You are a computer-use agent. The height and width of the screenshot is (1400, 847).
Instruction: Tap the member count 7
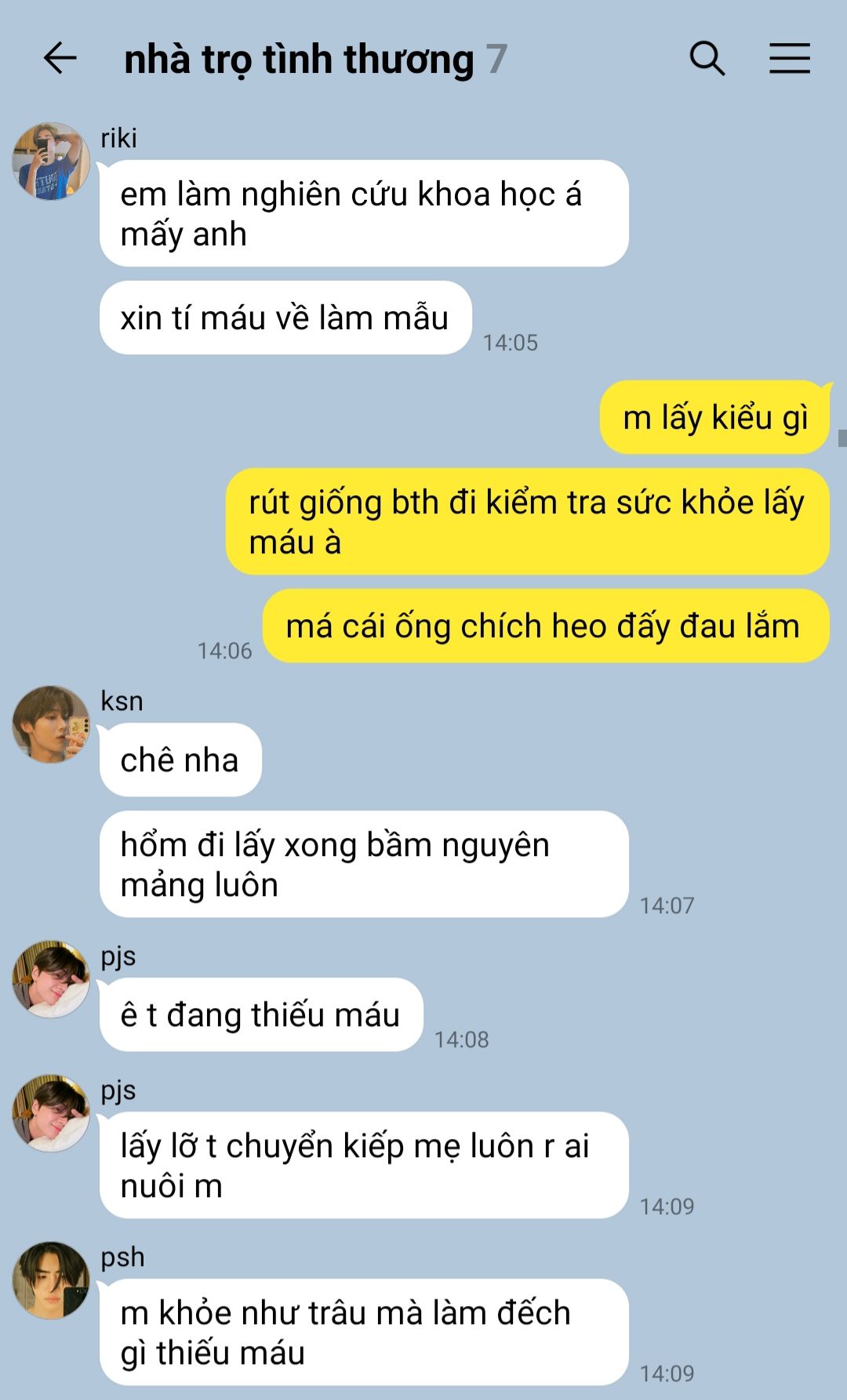click(496, 60)
